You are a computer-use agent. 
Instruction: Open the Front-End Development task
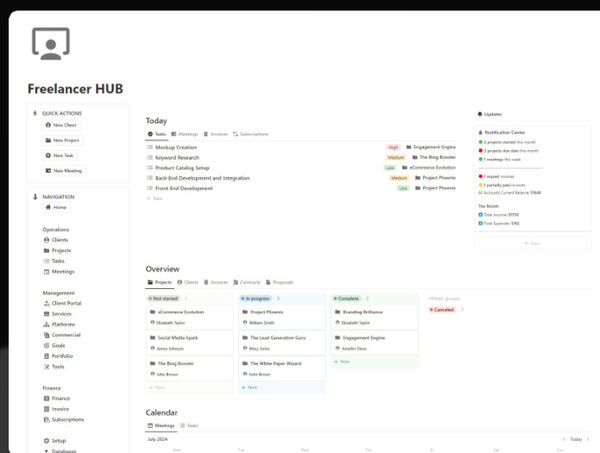184,188
